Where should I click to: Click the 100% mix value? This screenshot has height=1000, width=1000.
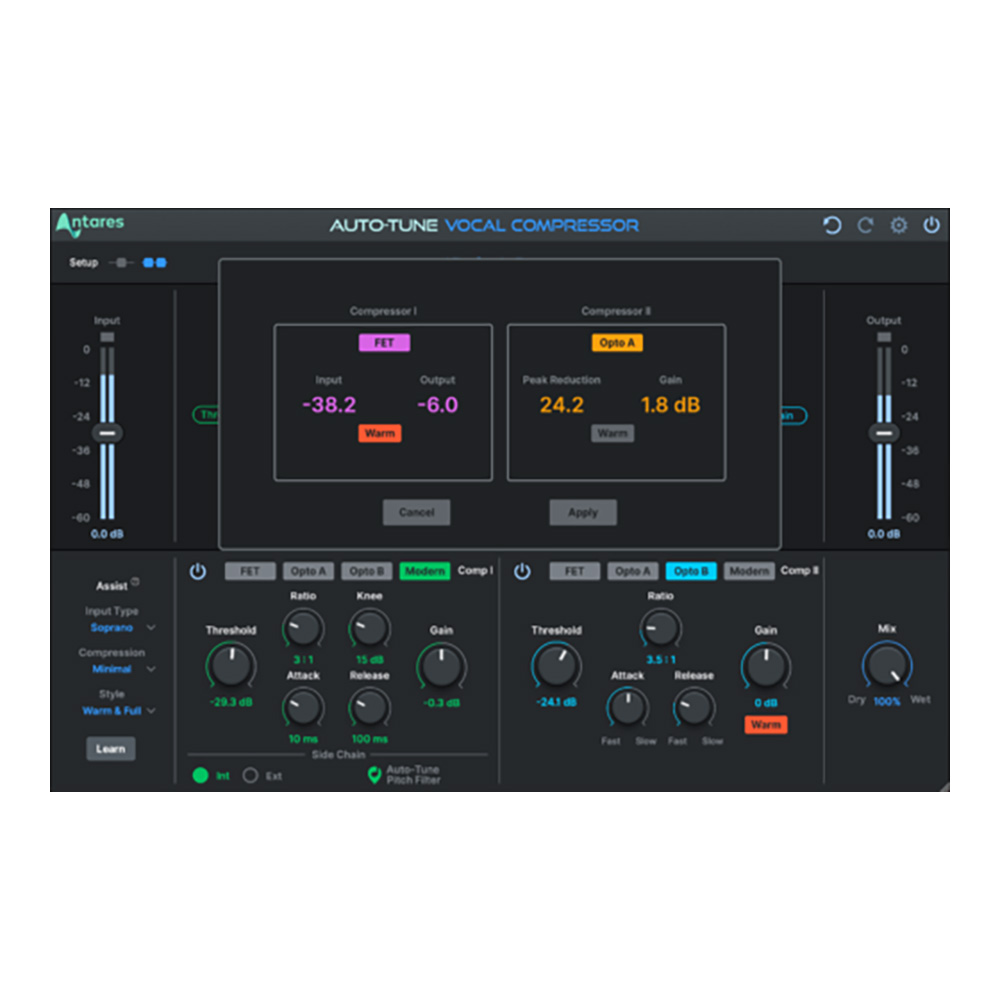886,702
